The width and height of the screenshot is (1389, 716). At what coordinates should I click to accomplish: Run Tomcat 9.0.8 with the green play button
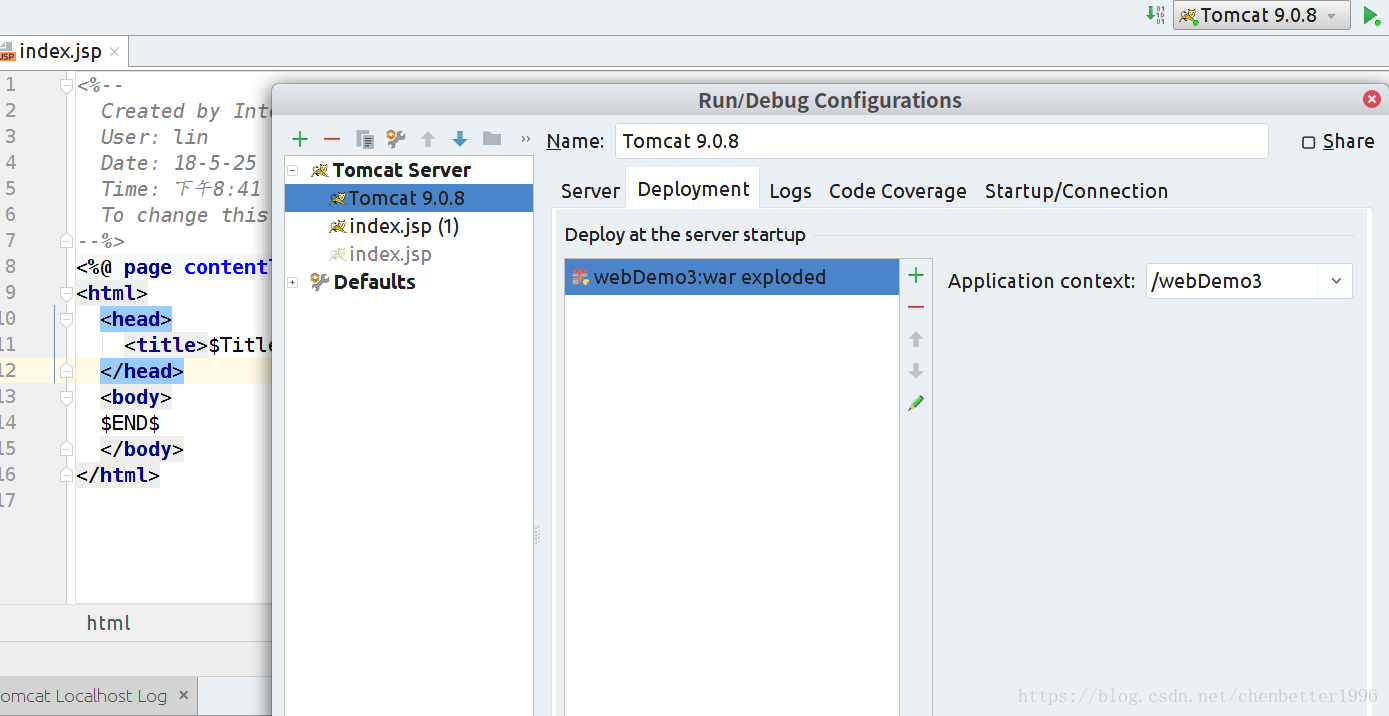point(1371,16)
